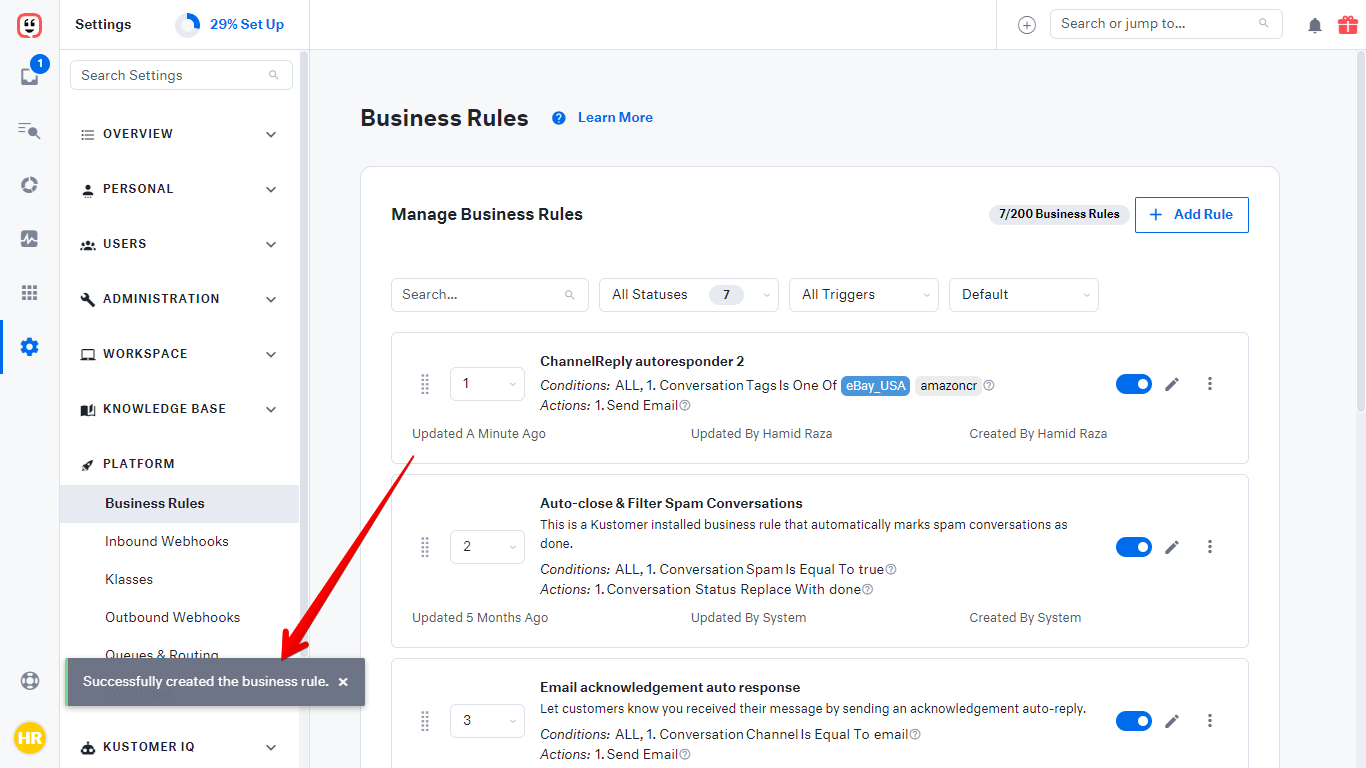Open the search list icon in left rail

(29, 130)
